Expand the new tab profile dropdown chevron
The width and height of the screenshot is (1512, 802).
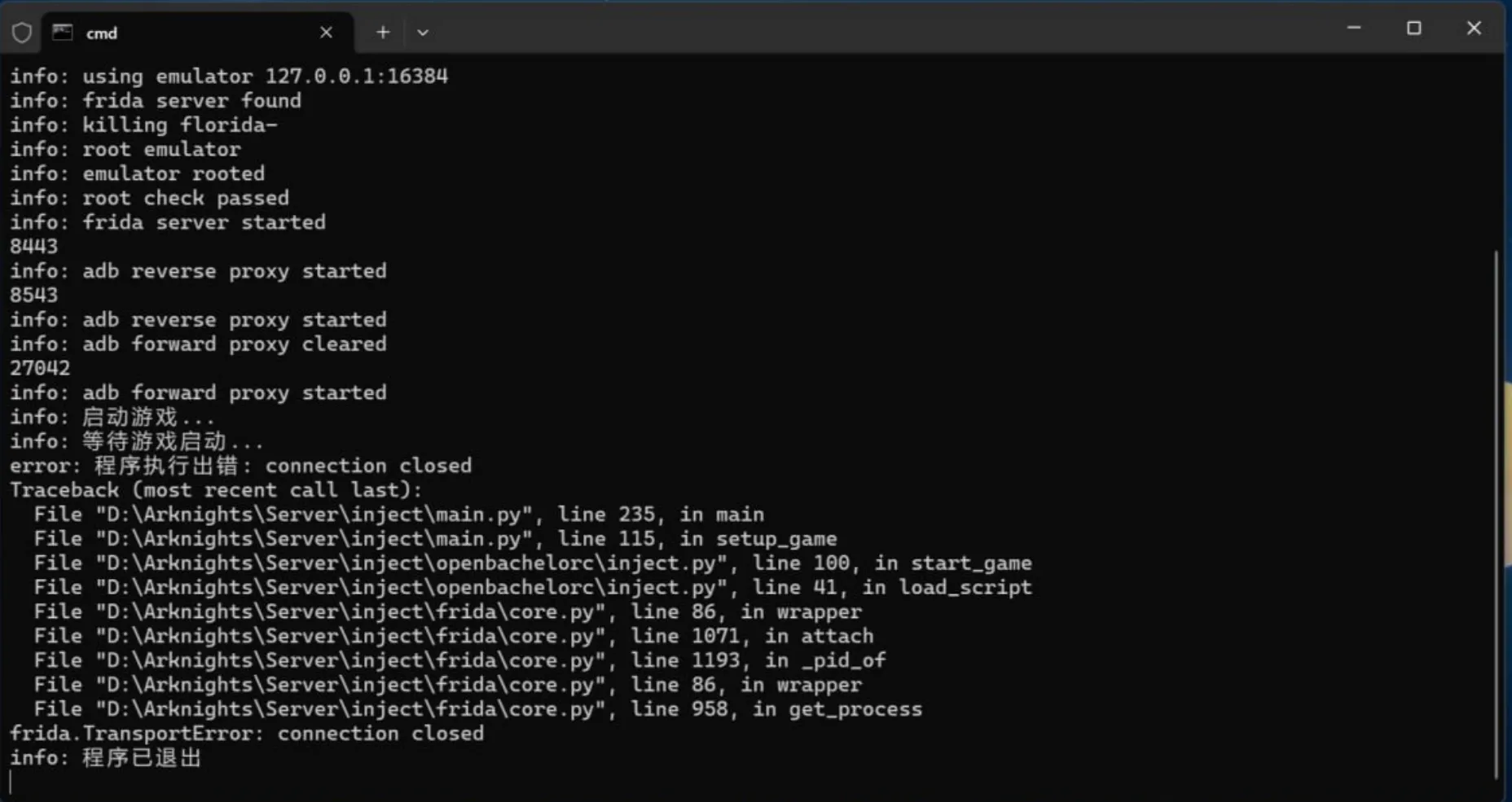(x=423, y=33)
